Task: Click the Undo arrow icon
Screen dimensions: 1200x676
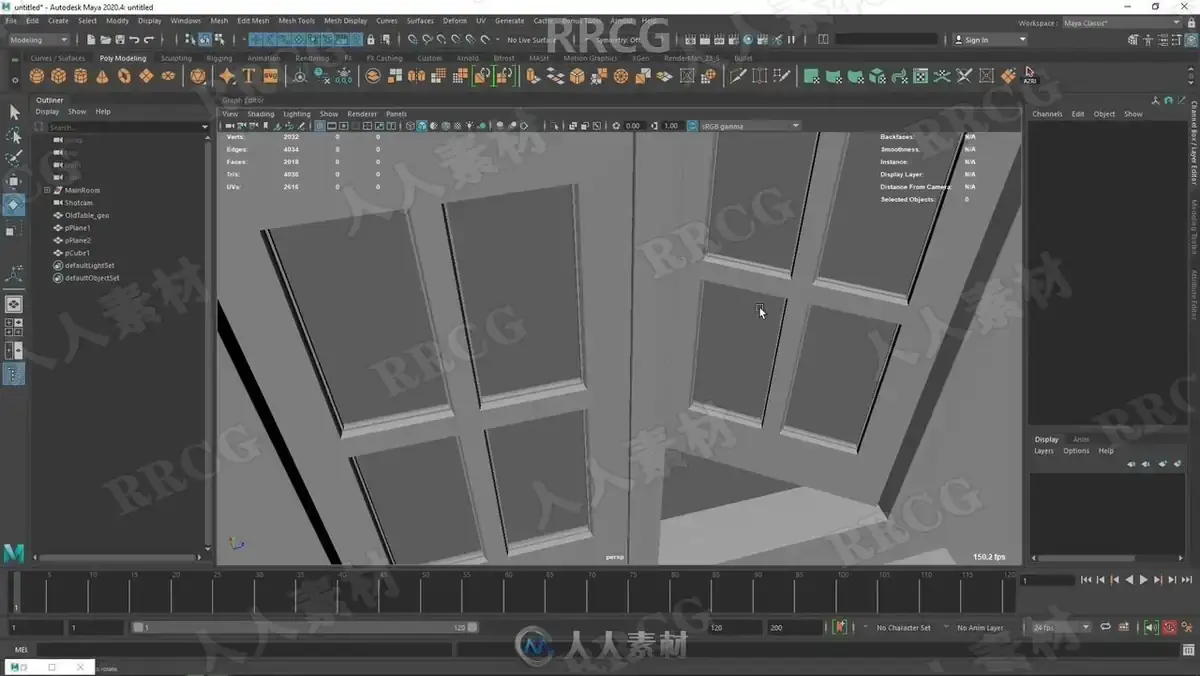Action: click(134, 40)
